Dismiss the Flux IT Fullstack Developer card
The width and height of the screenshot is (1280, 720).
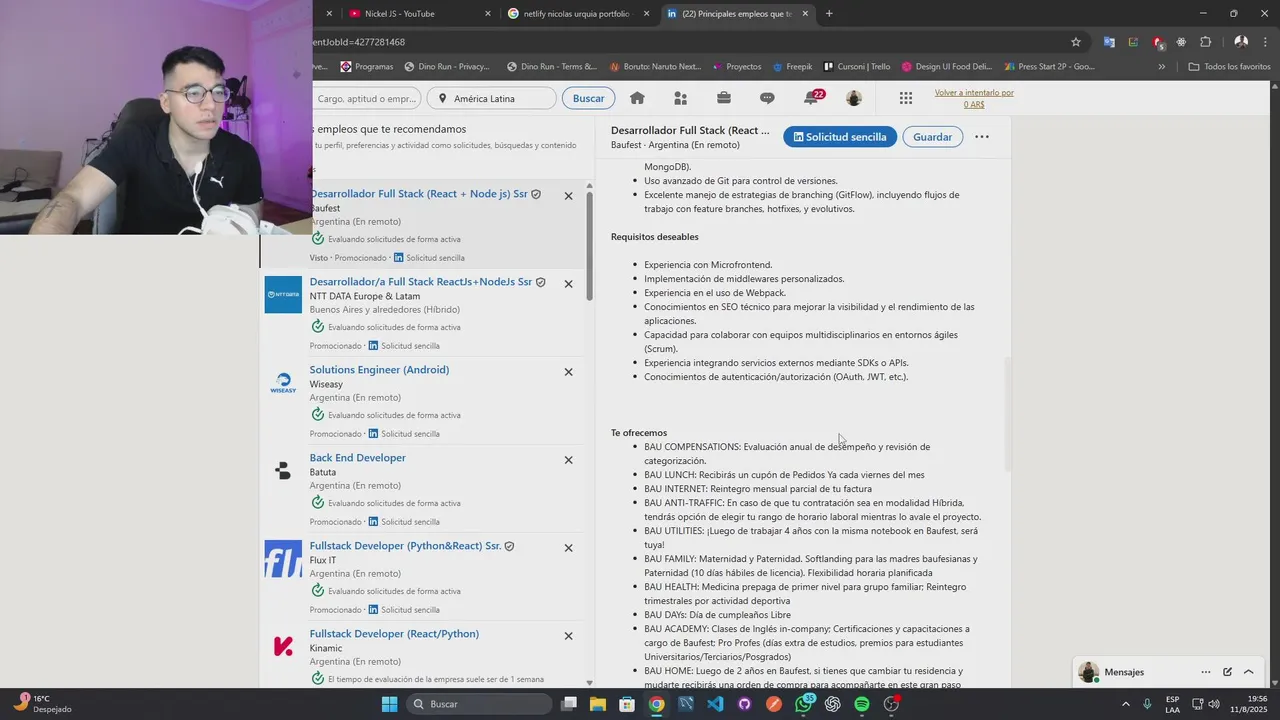tap(568, 548)
